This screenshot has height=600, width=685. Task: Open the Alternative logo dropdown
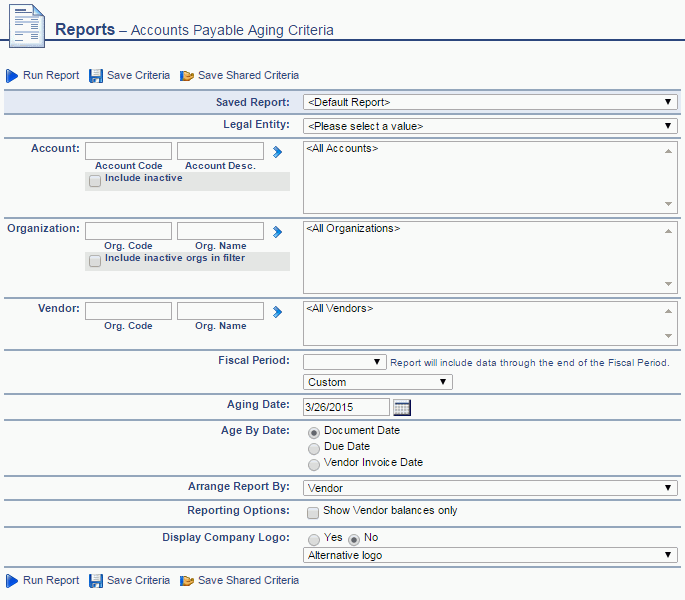click(490, 555)
